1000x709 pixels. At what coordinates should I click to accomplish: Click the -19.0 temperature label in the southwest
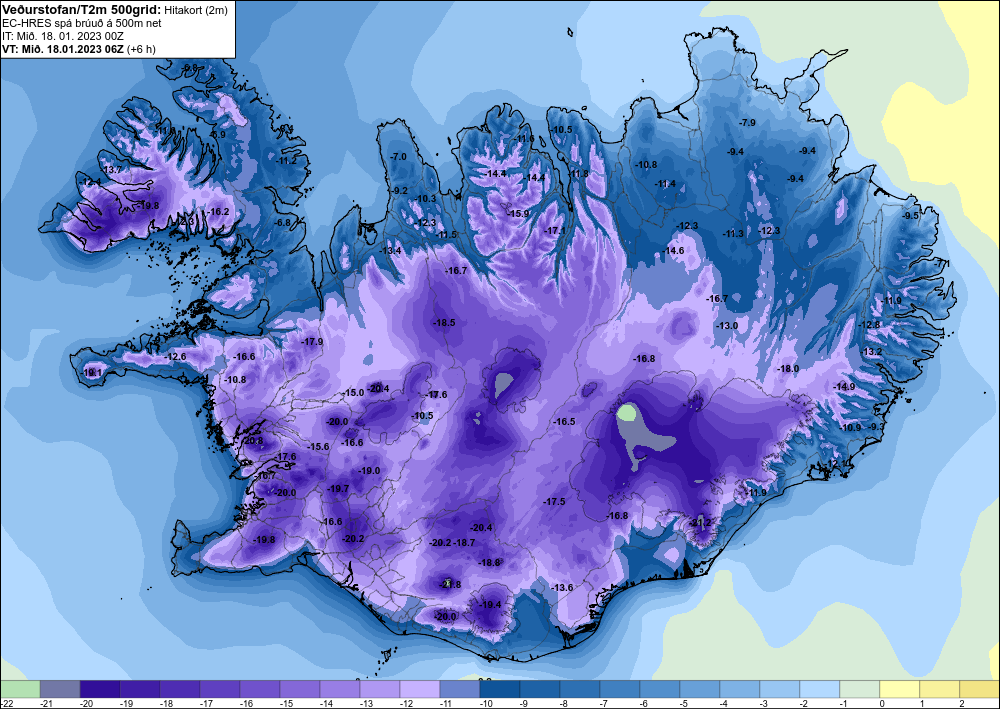coord(369,471)
